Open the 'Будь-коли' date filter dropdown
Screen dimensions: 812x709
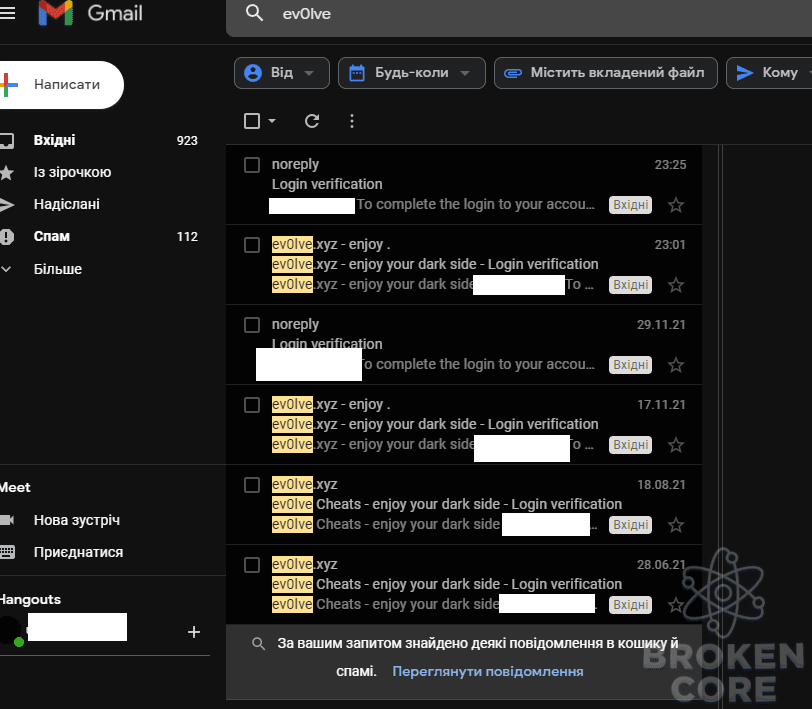412,73
